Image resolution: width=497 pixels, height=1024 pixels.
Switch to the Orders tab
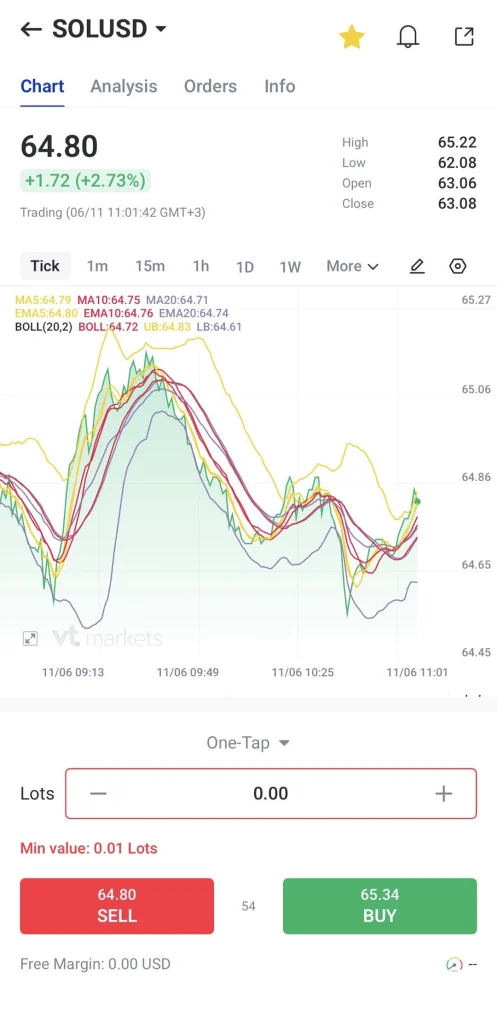(210, 86)
